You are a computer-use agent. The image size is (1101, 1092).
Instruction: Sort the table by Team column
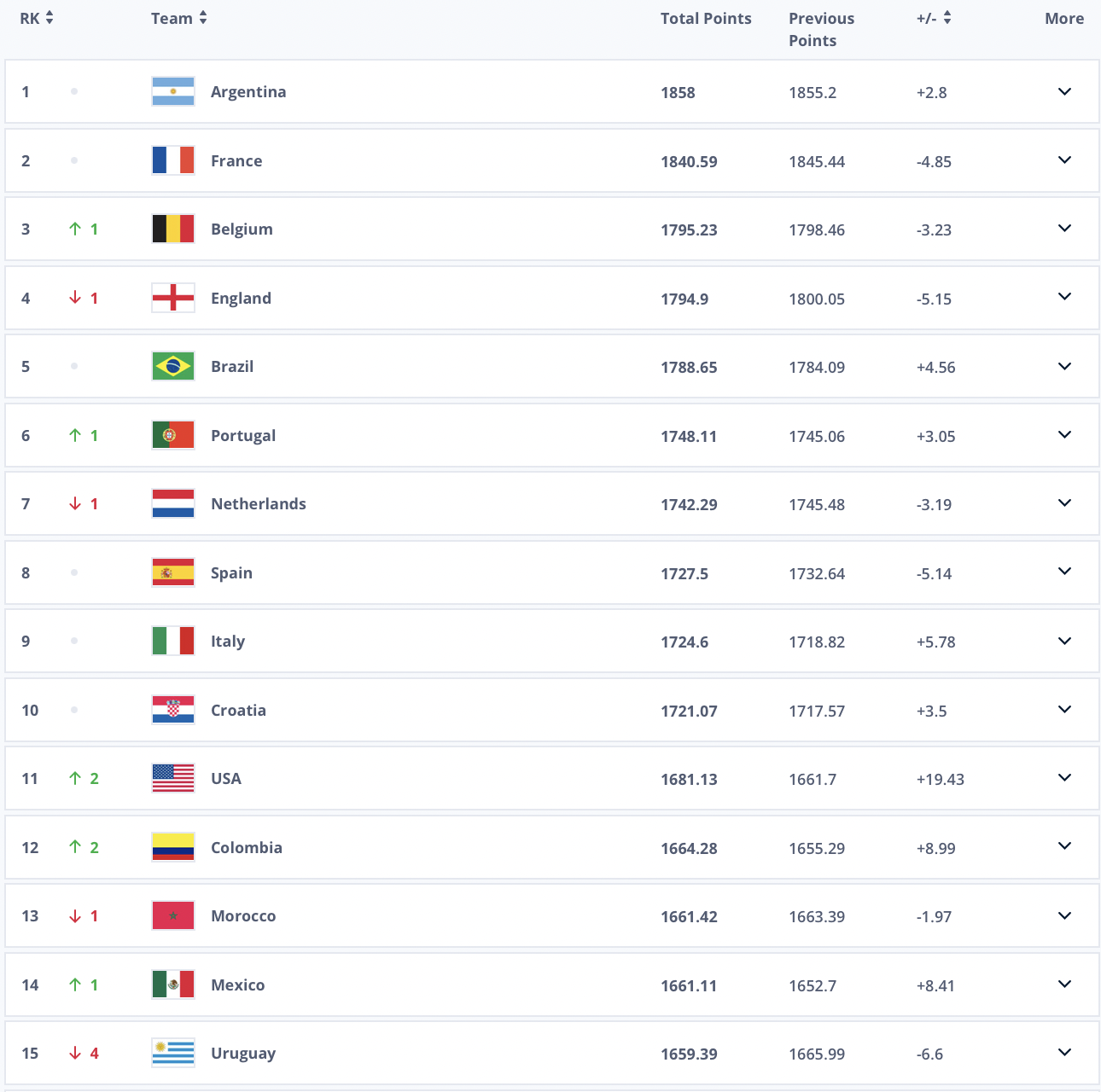pos(179,18)
